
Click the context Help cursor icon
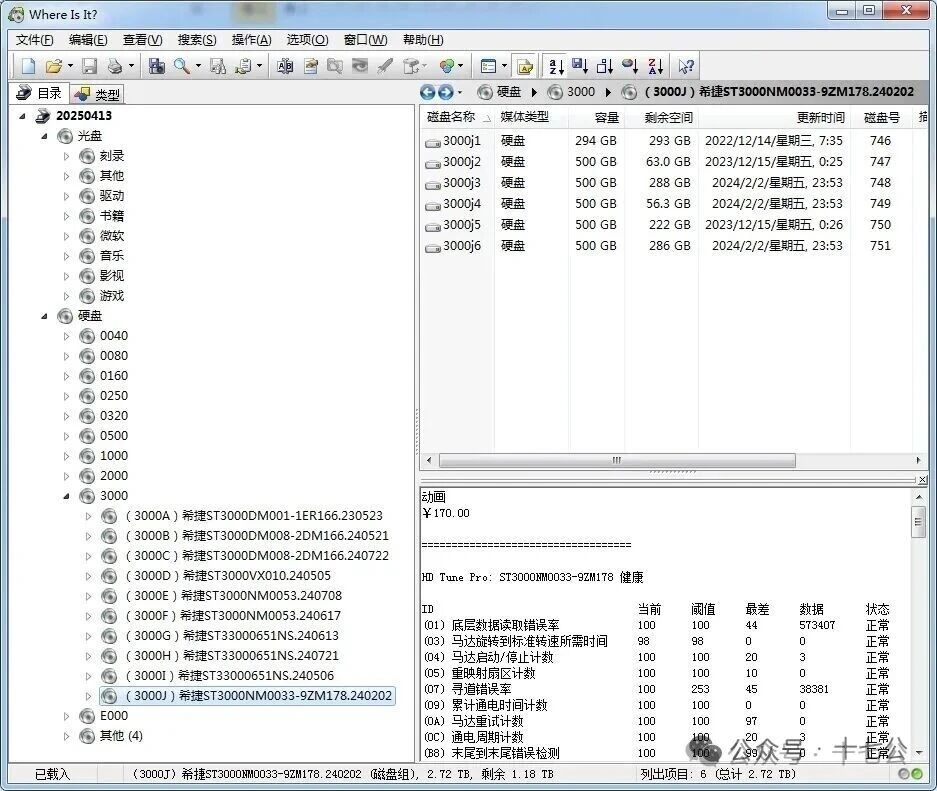pyautogui.click(x=686, y=66)
